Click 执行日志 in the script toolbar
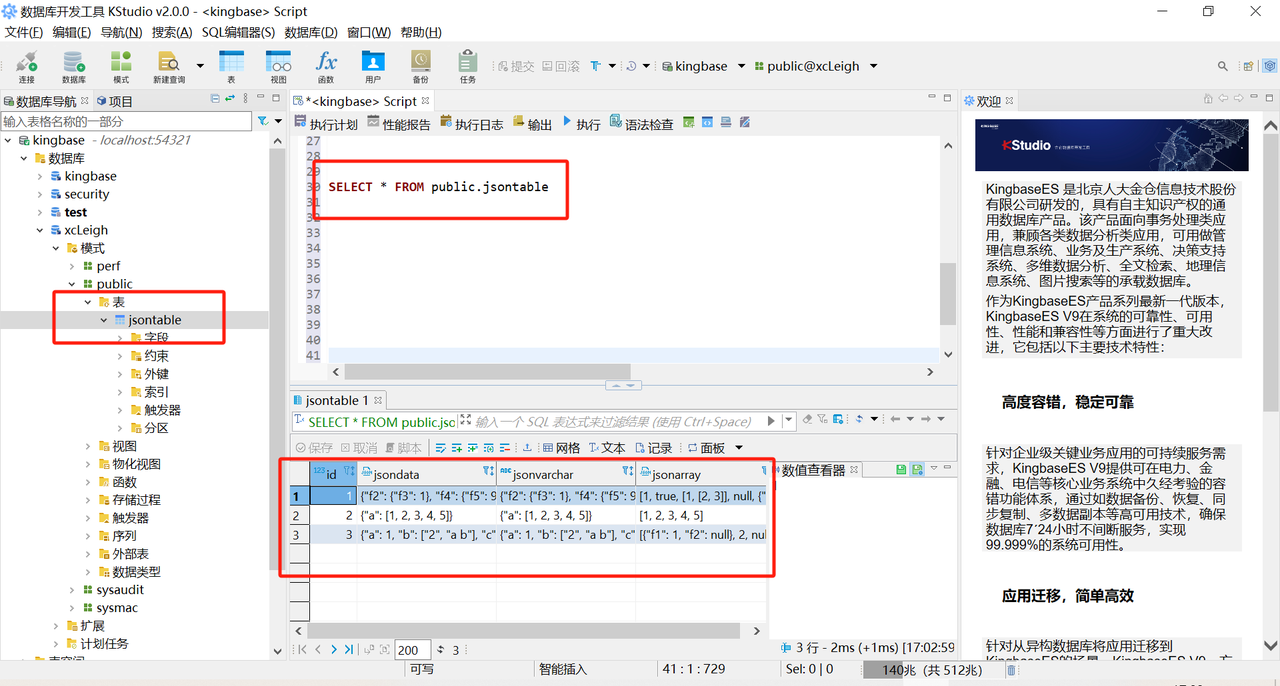 (x=472, y=124)
